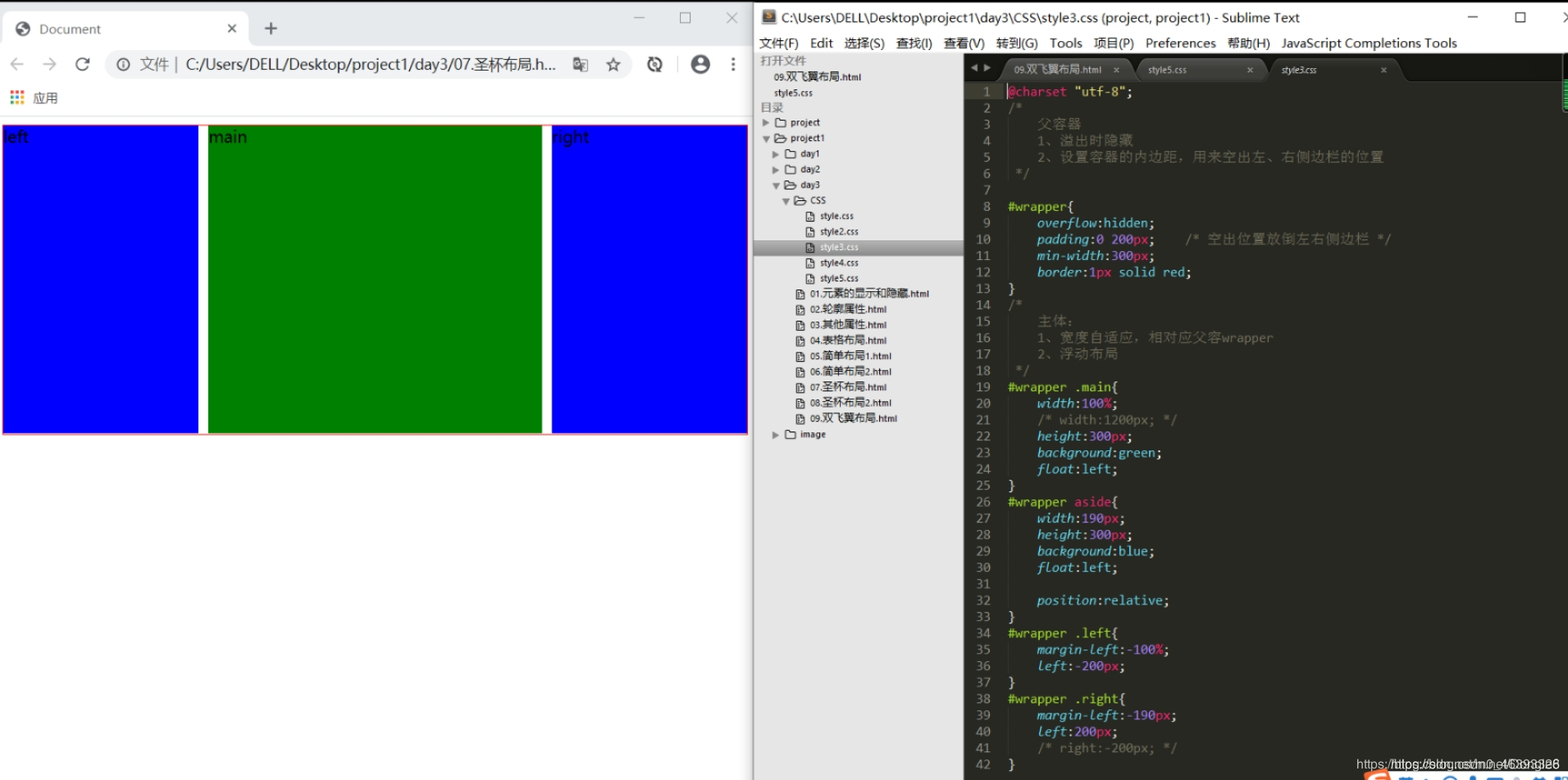Open Chrome translate page icon
This screenshot has width=1568, height=780.
(581, 64)
